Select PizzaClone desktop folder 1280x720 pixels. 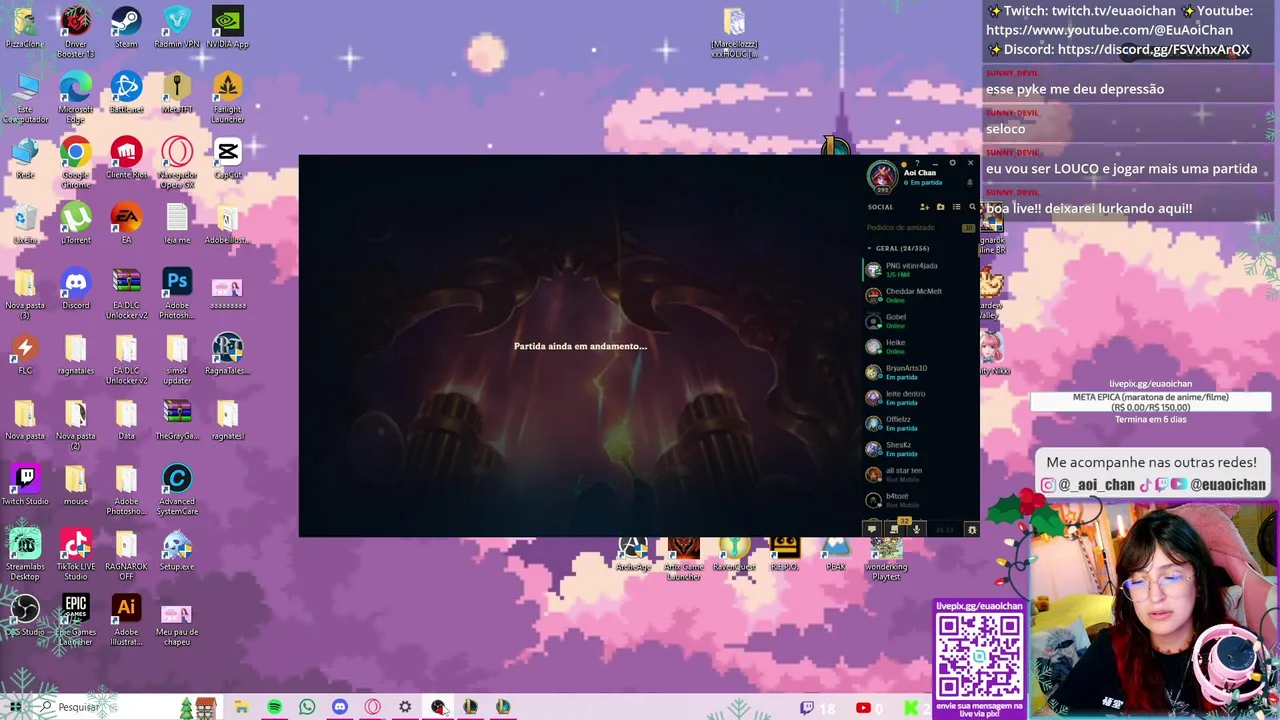click(25, 27)
